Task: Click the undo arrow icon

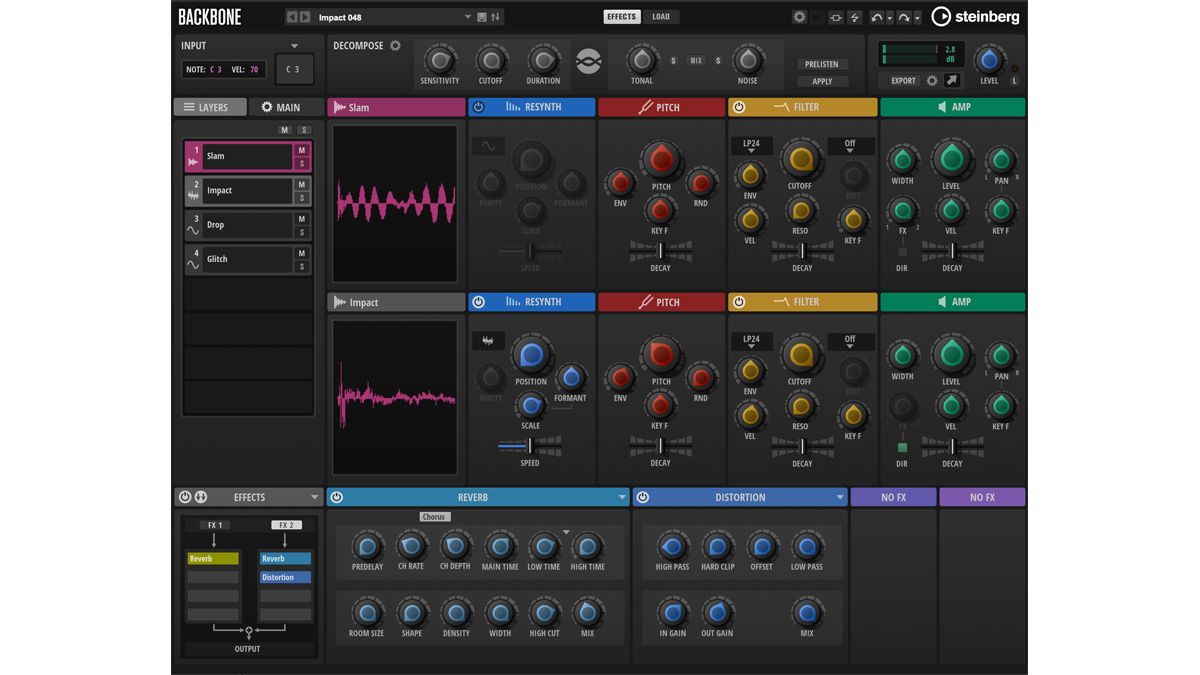Action: point(875,16)
